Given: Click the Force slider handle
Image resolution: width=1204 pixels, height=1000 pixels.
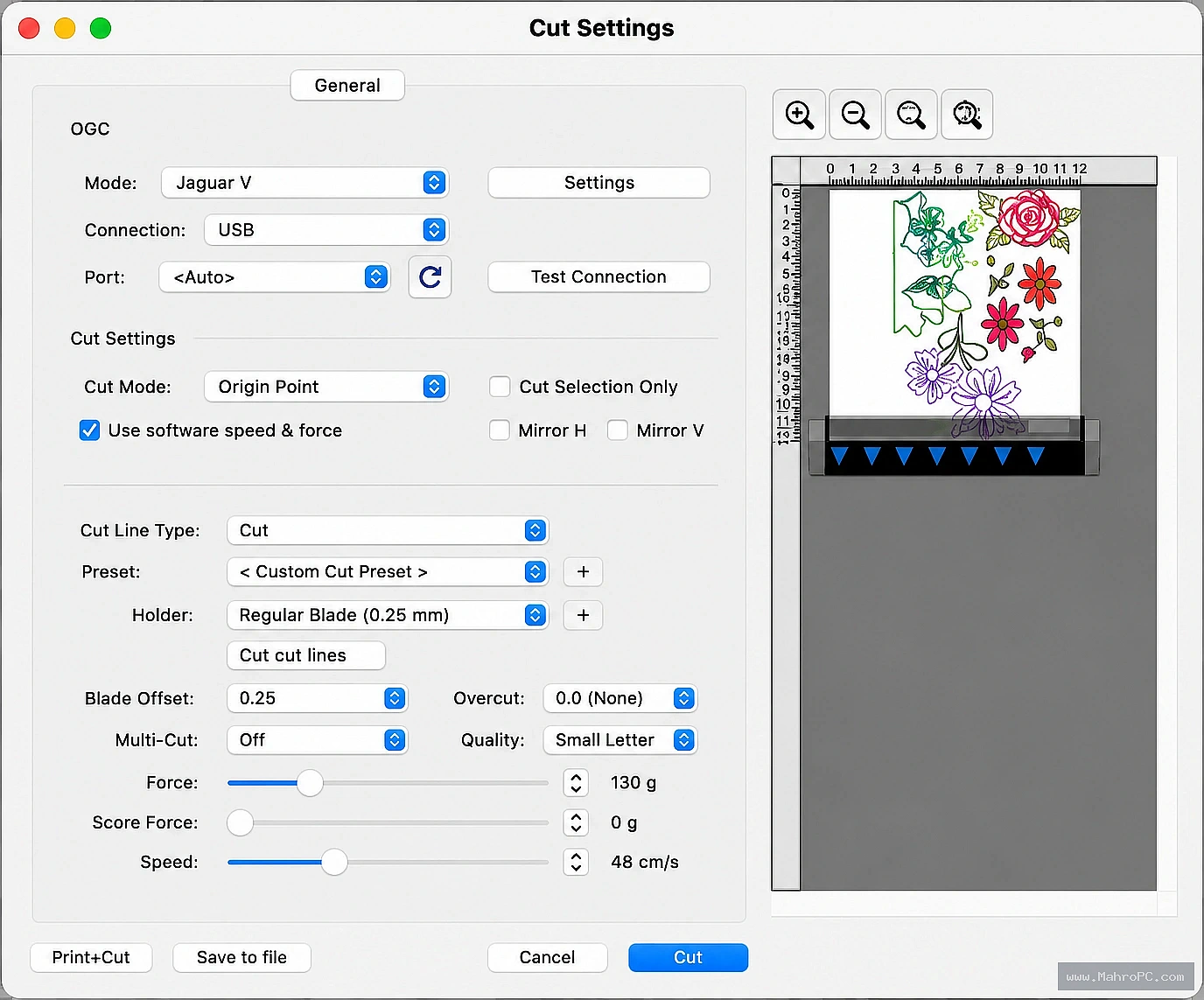Looking at the screenshot, I should (x=310, y=783).
